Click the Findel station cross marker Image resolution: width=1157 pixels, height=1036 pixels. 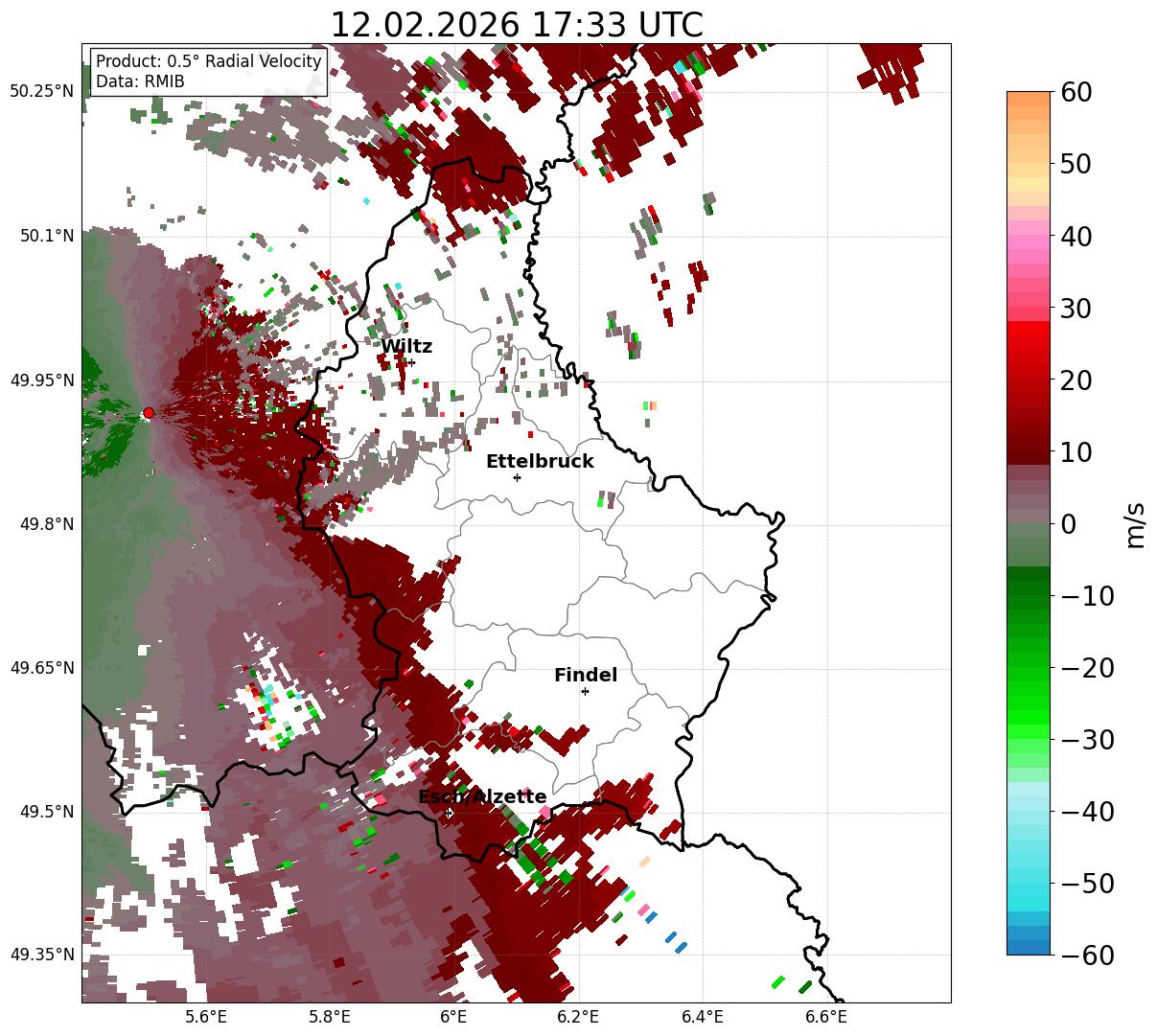585,691
